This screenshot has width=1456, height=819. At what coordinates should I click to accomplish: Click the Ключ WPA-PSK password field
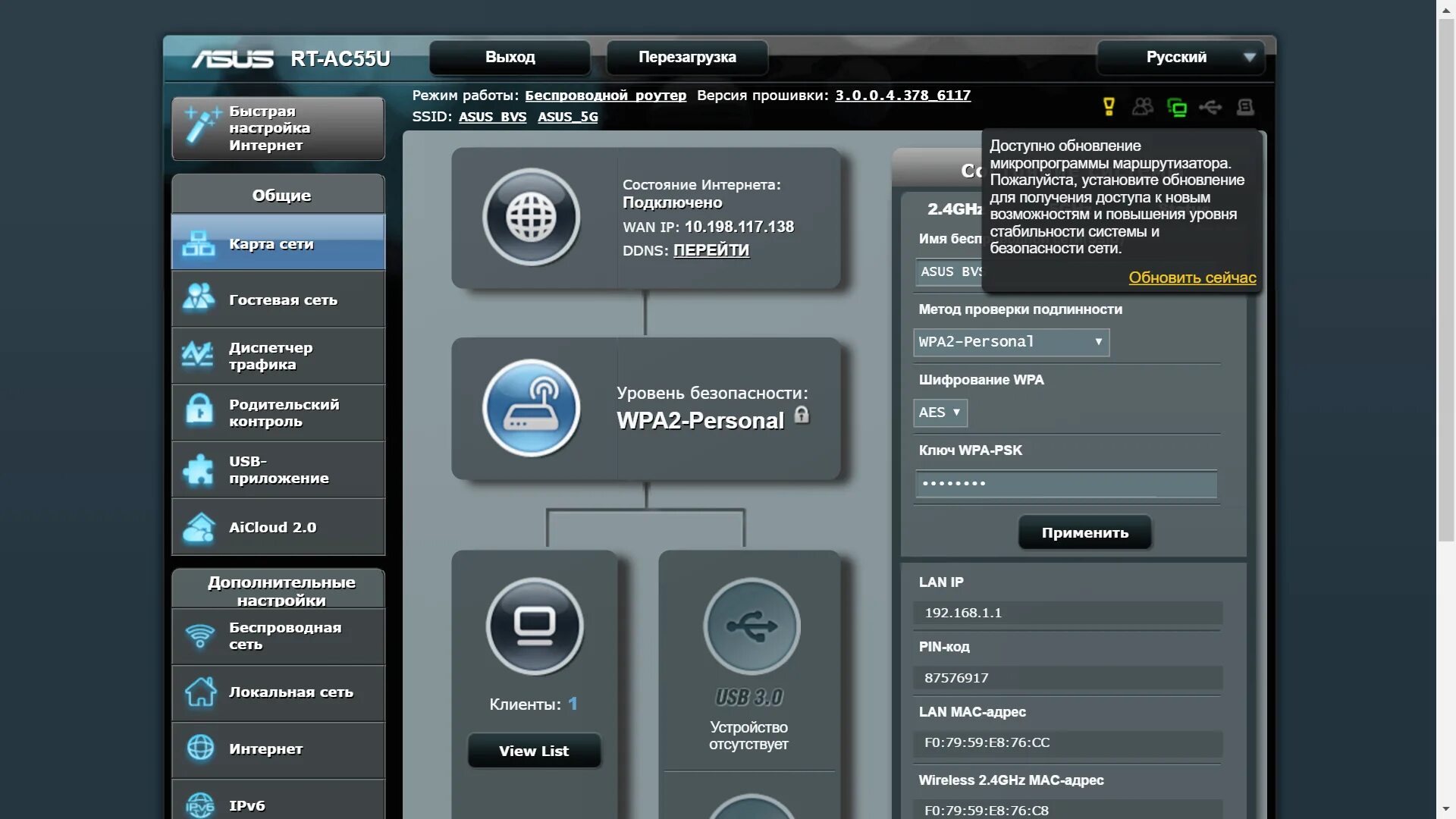pyautogui.click(x=1065, y=484)
